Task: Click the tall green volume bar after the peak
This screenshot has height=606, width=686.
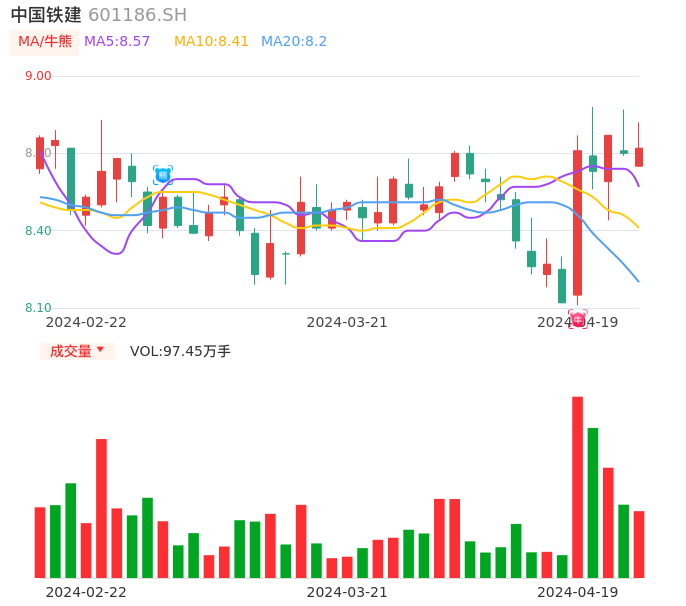Action: pyautogui.click(x=593, y=503)
